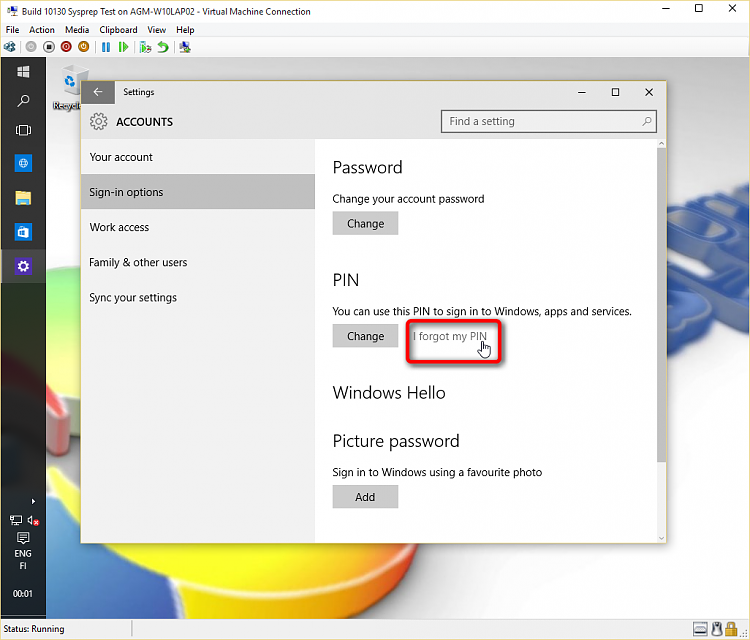Minimize the Settings window
The width and height of the screenshot is (750, 640).
coord(582,92)
